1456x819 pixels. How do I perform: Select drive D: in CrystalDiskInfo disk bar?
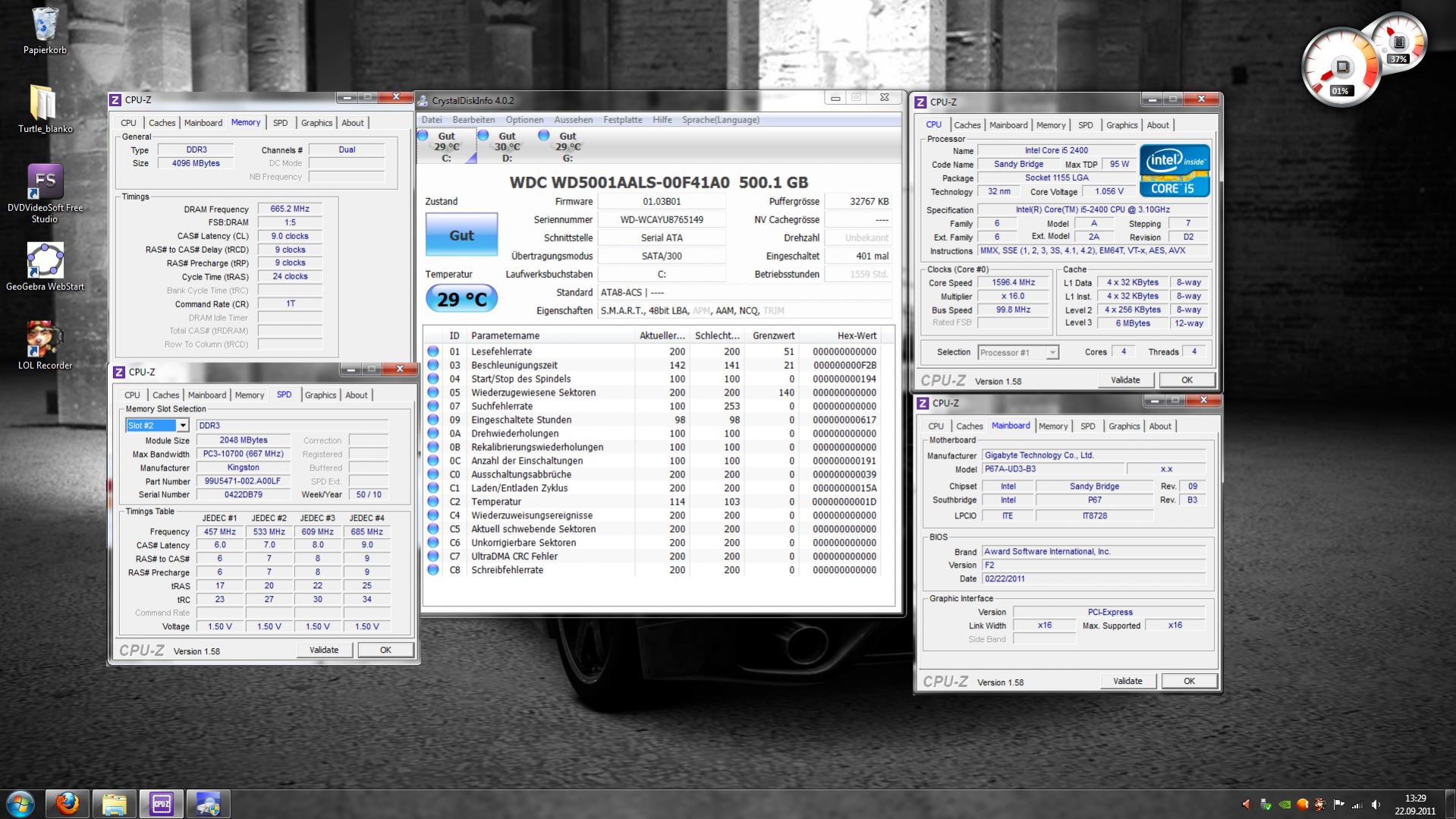pos(507,146)
